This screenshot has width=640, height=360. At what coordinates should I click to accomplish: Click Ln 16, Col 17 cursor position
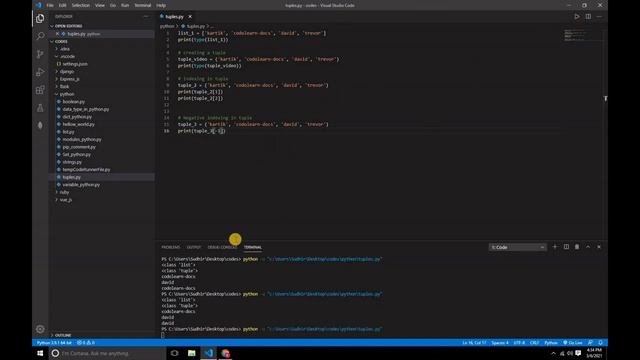[x=474, y=343]
